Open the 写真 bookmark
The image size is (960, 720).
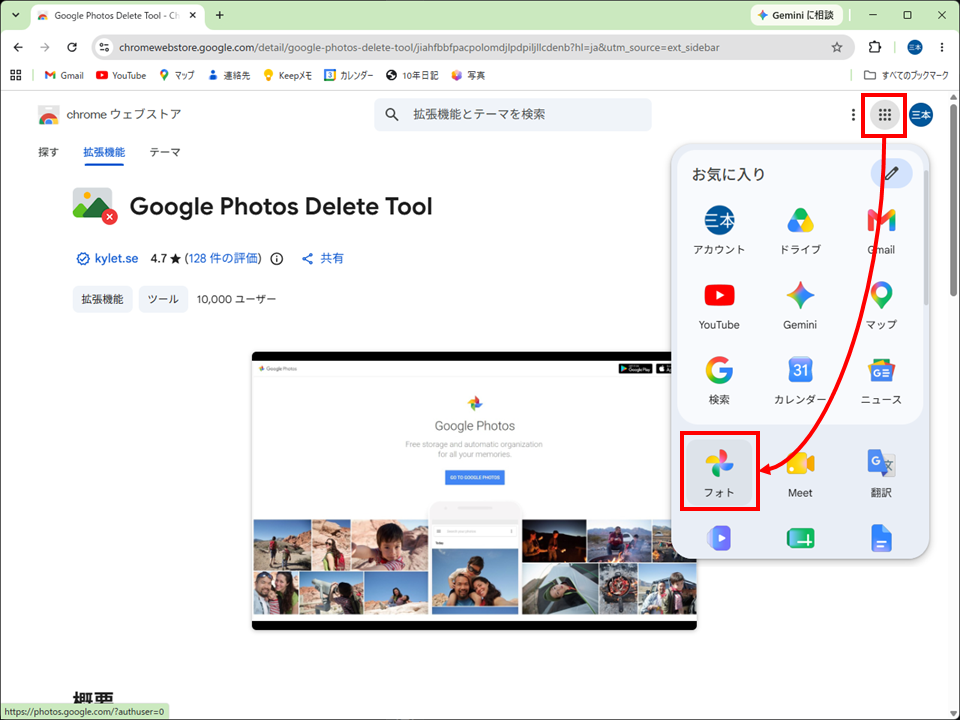tap(468, 75)
